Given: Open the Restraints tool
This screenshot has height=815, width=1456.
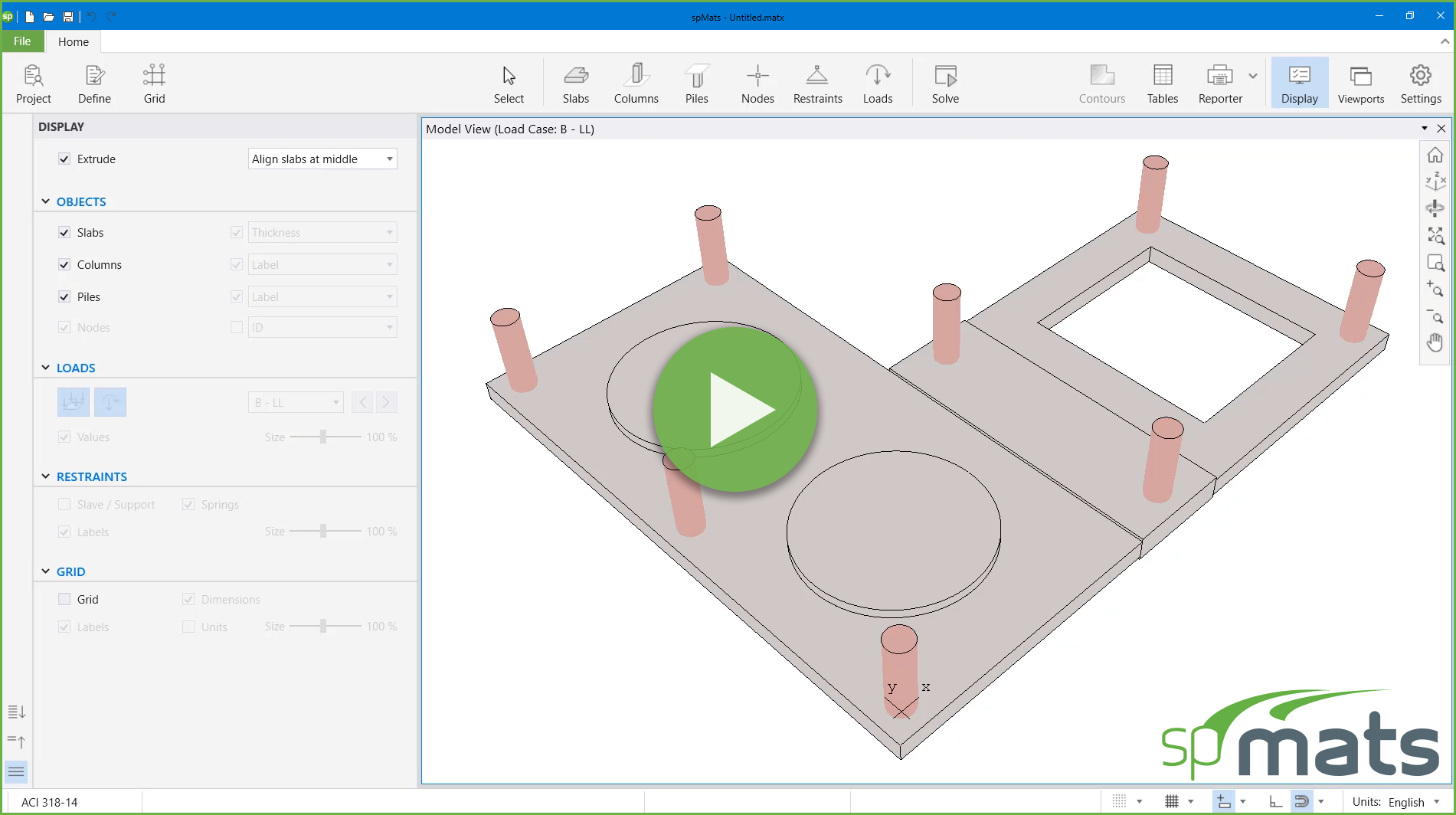Looking at the screenshot, I should (817, 83).
